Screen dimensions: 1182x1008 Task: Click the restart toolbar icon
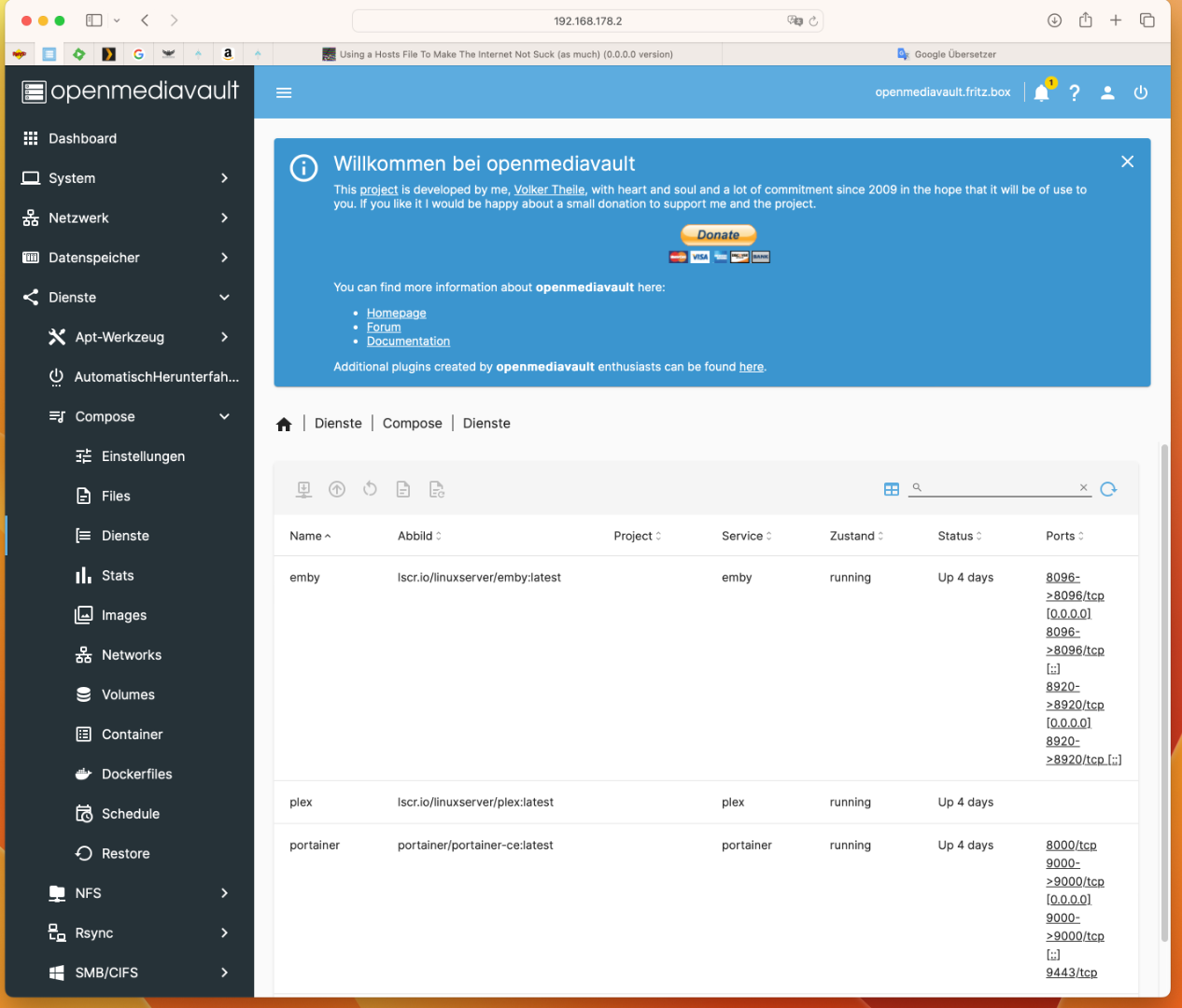[x=370, y=489]
